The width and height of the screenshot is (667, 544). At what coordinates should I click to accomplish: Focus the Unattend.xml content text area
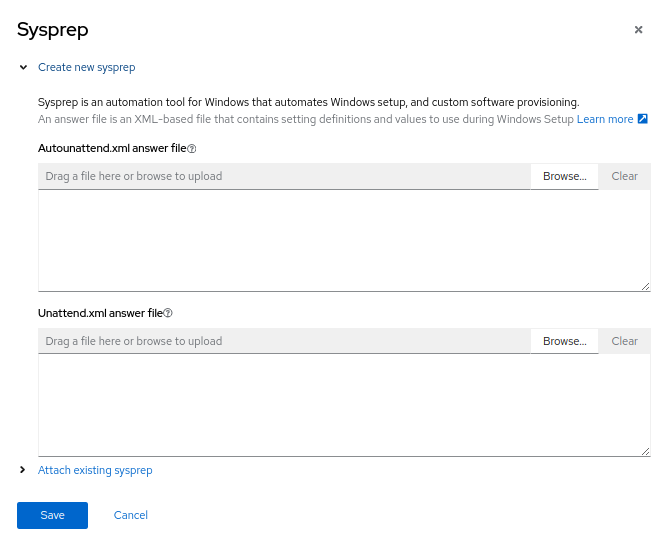344,405
